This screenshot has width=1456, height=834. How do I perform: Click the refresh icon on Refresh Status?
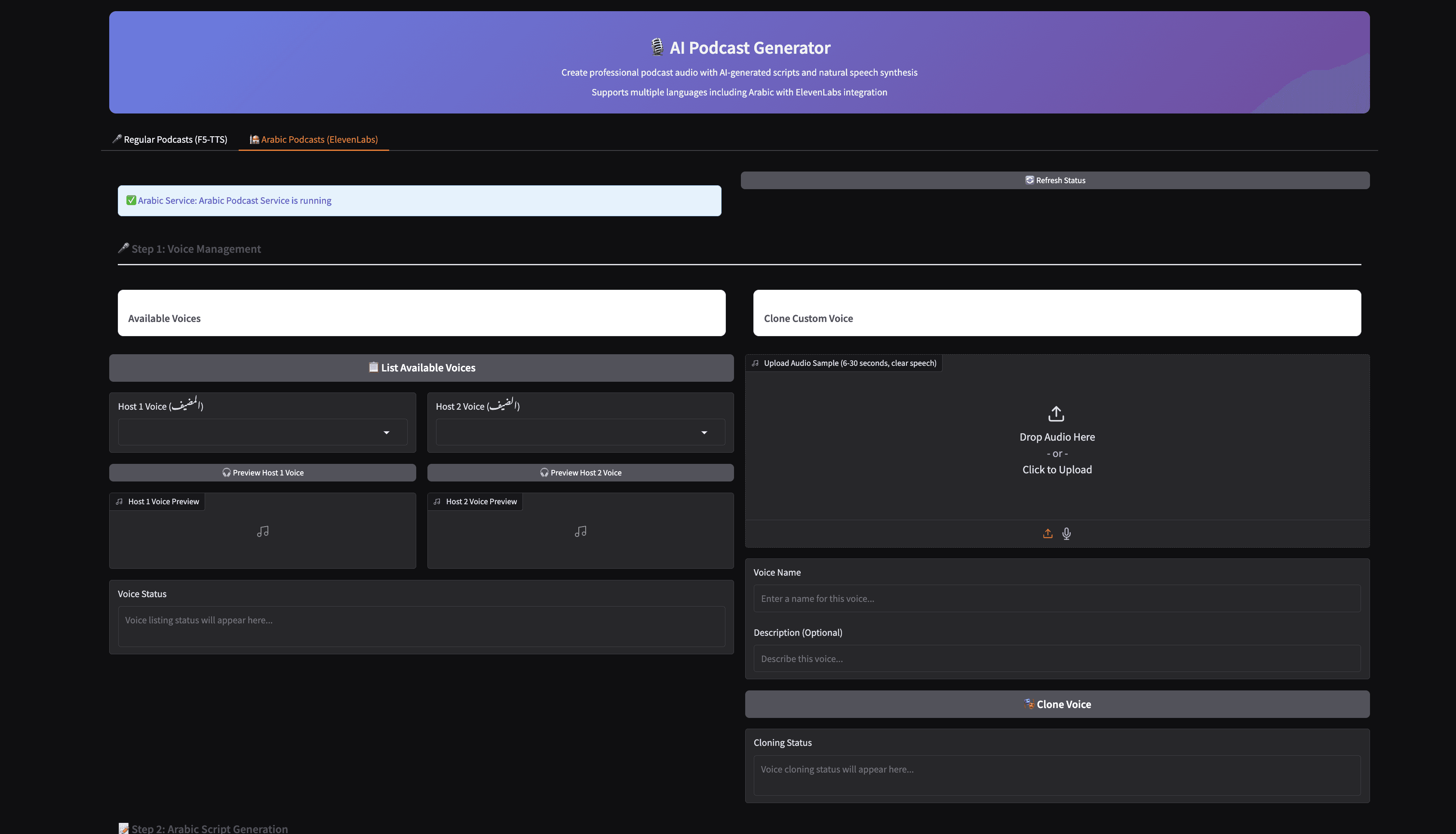(x=1029, y=180)
